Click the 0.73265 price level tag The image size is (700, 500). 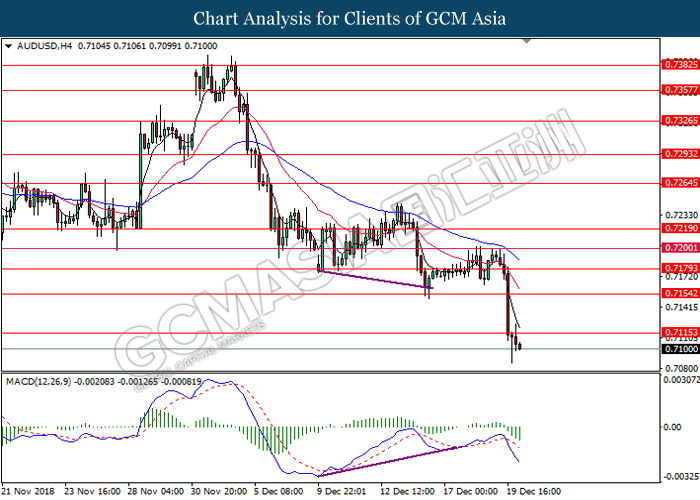pyautogui.click(x=676, y=121)
